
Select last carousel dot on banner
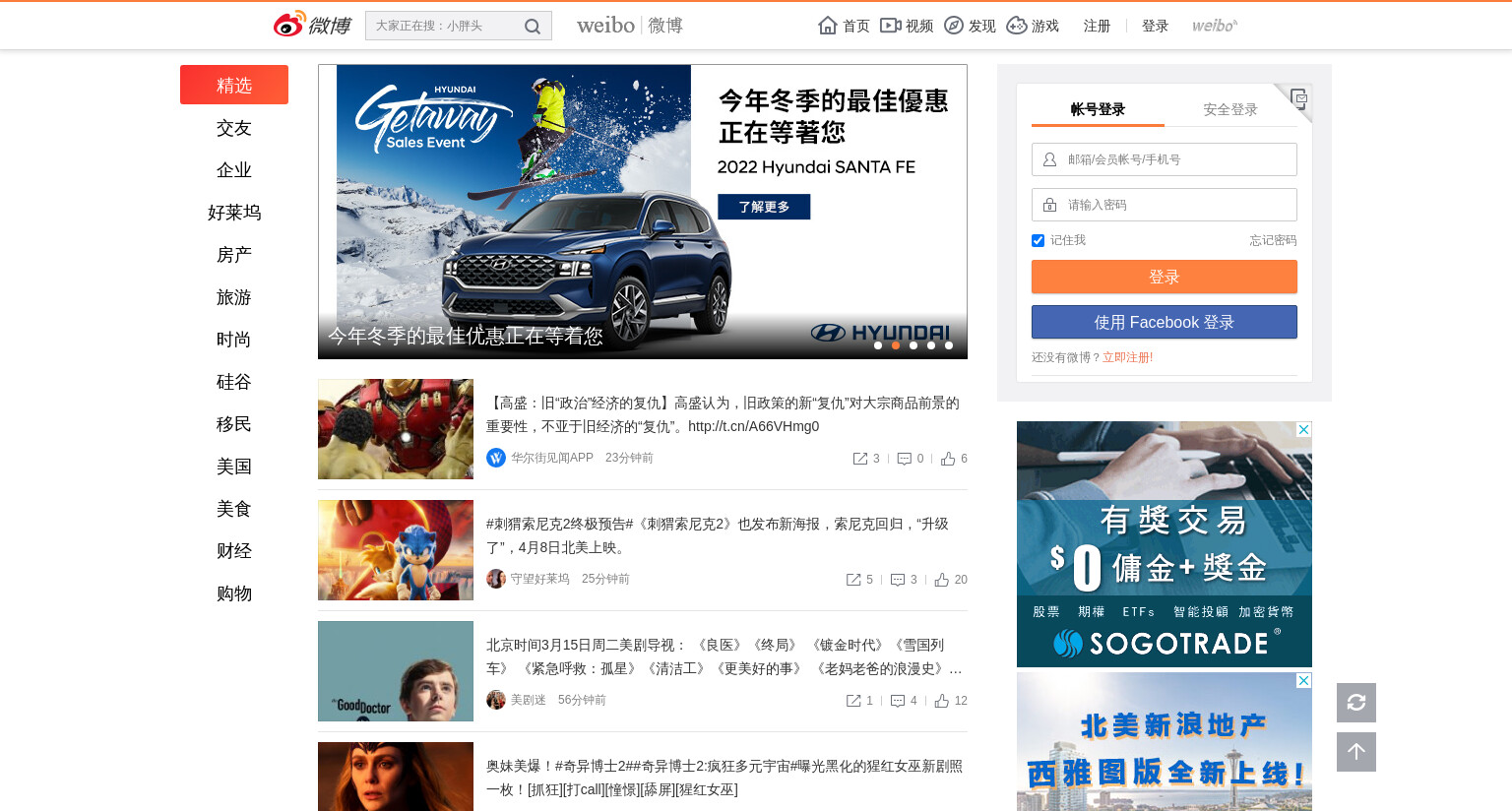pyautogui.click(x=949, y=345)
